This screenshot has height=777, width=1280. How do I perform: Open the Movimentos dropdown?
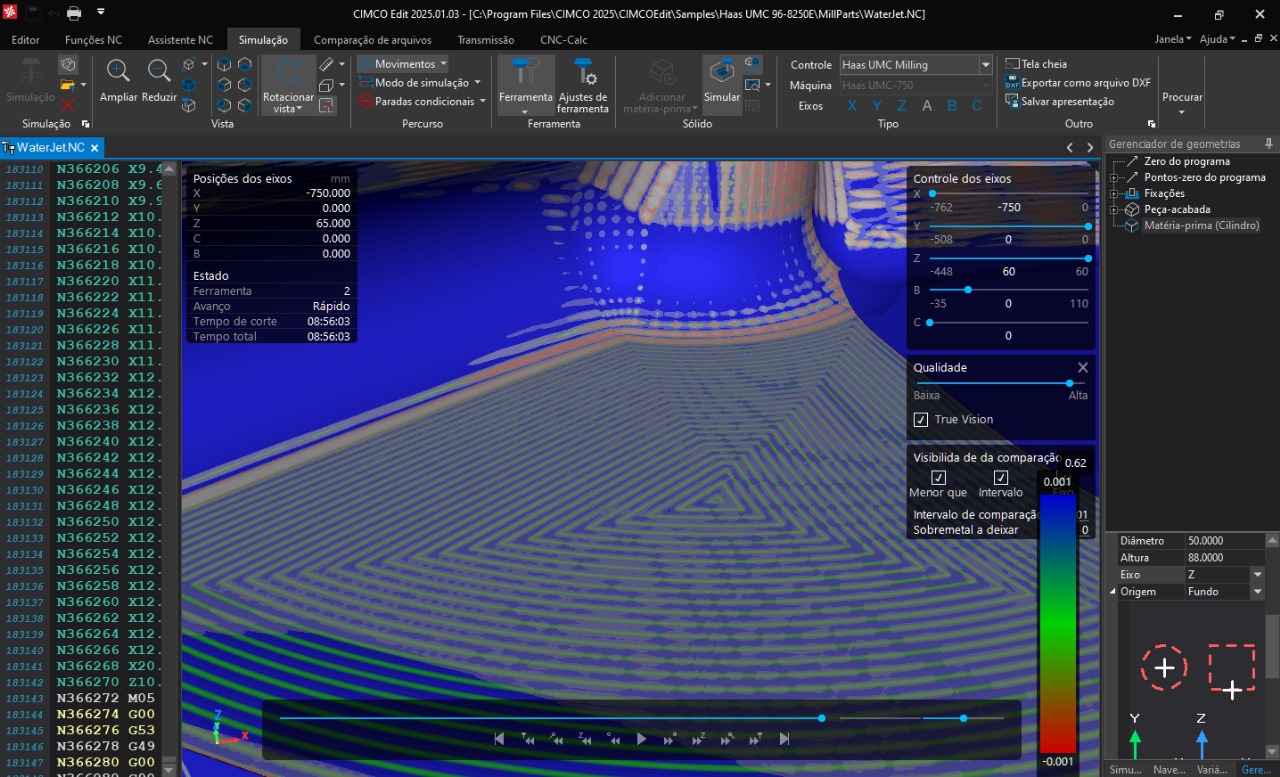pos(403,64)
